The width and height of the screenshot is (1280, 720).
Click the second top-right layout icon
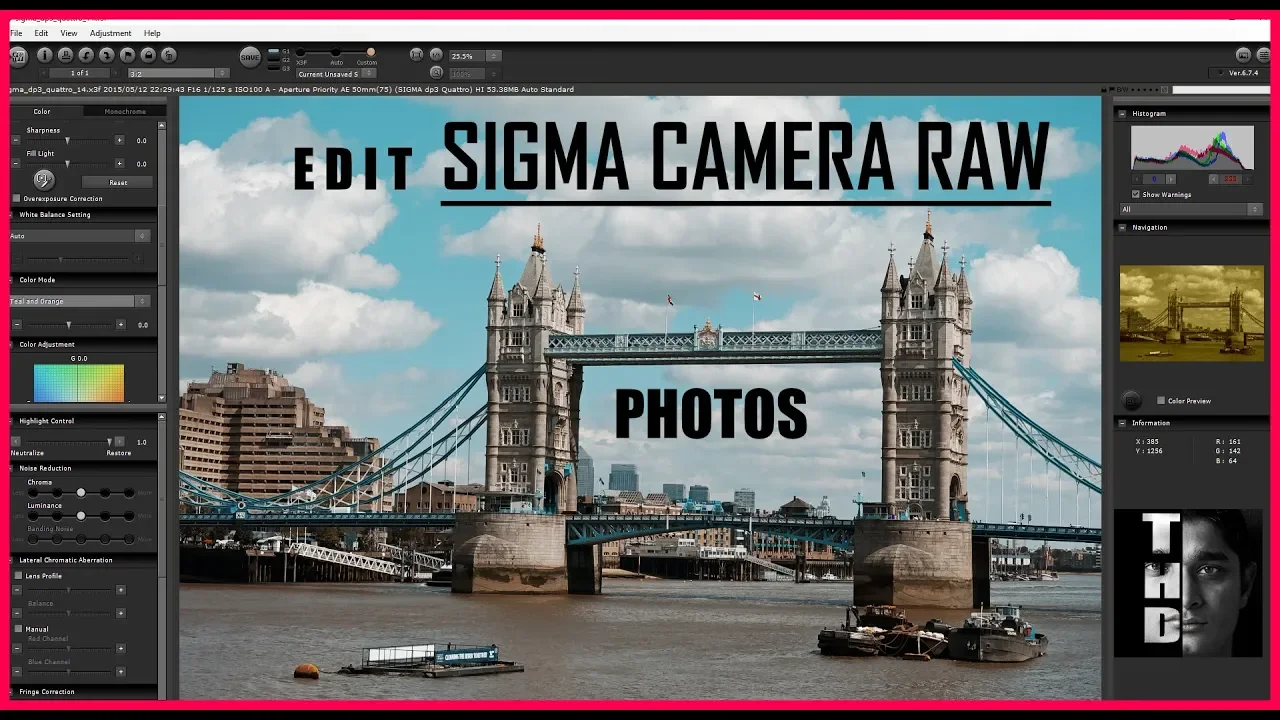click(x=1263, y=55)
